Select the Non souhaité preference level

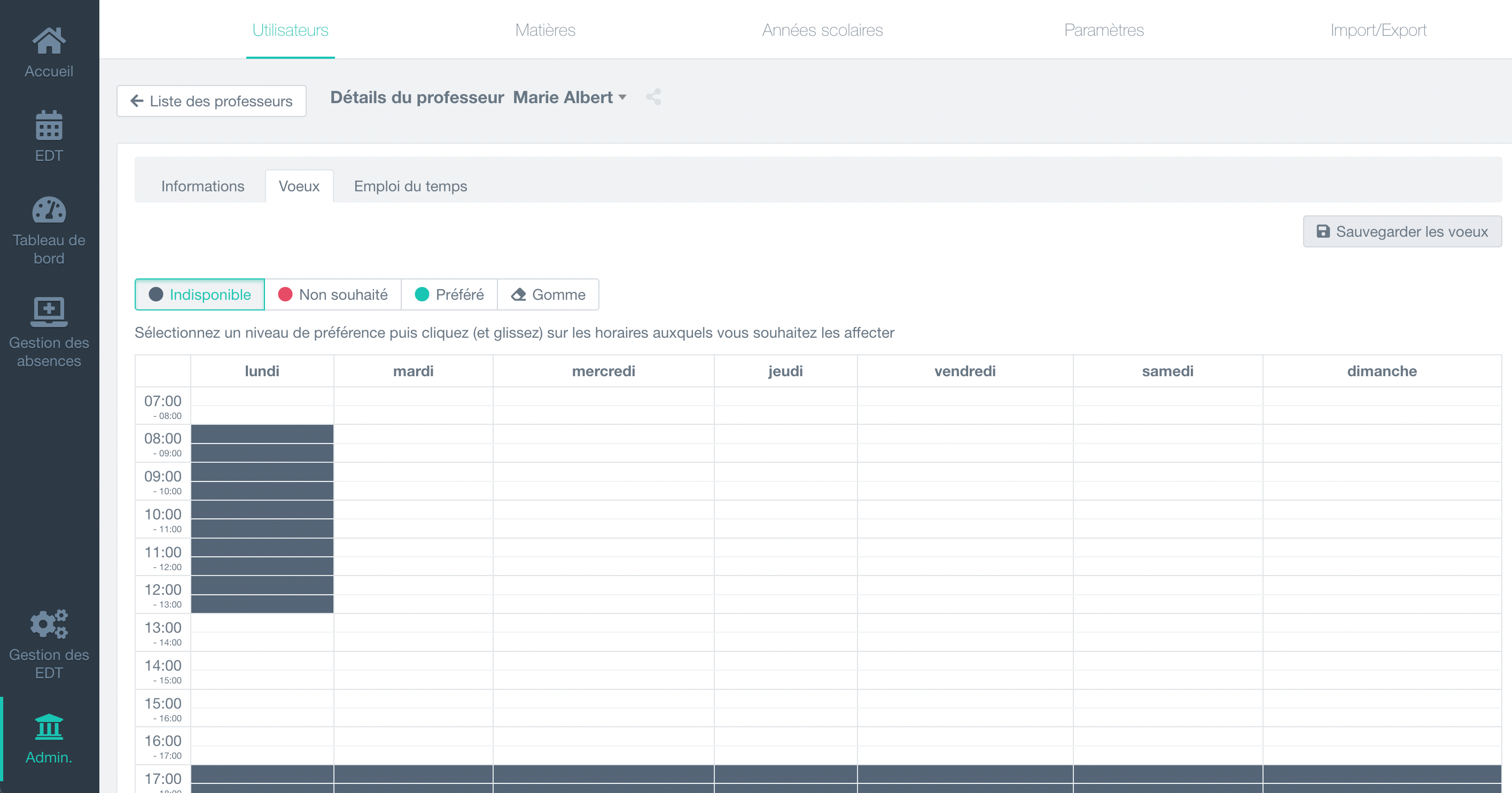(x=333, y=294)
